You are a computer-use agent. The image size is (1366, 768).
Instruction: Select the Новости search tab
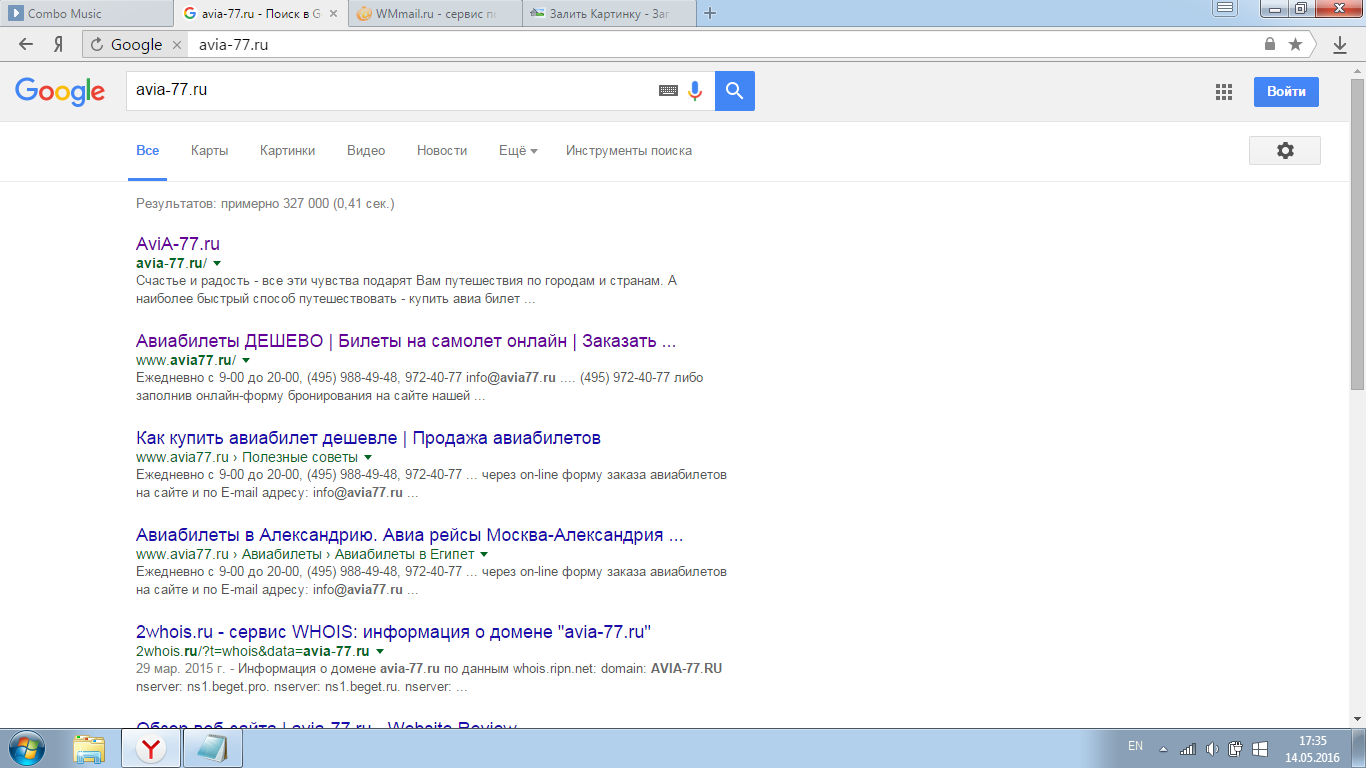(x=442, y=151)
